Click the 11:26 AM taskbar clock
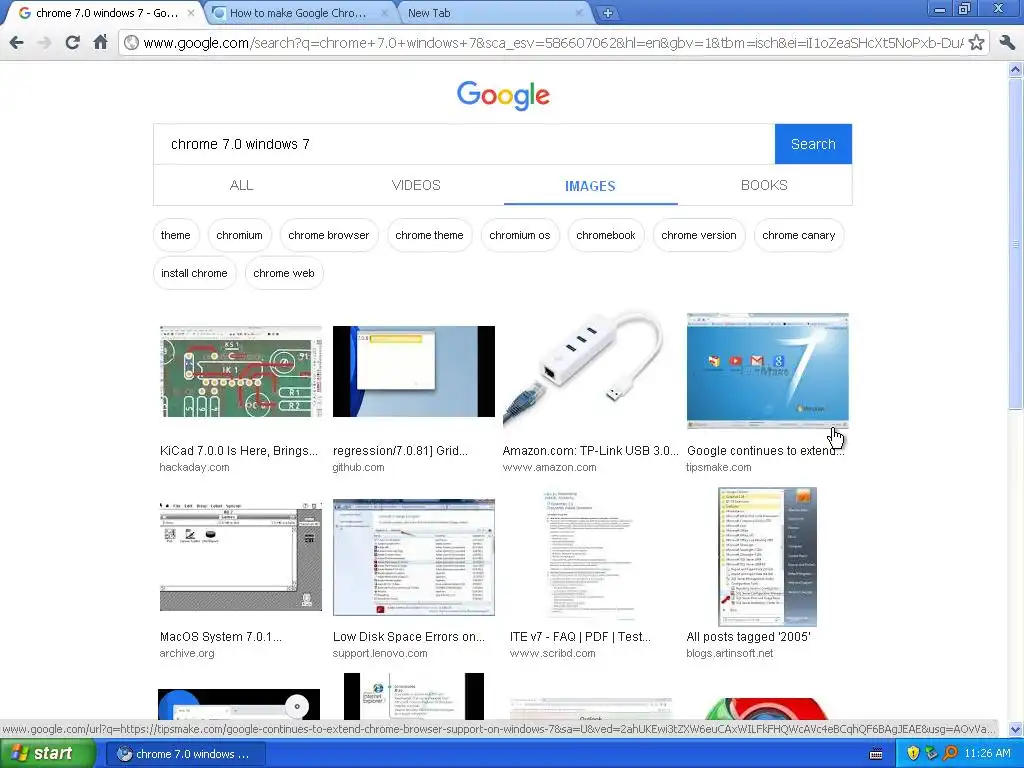Screen dimensions: 1024x768 [x=987, y=754]
